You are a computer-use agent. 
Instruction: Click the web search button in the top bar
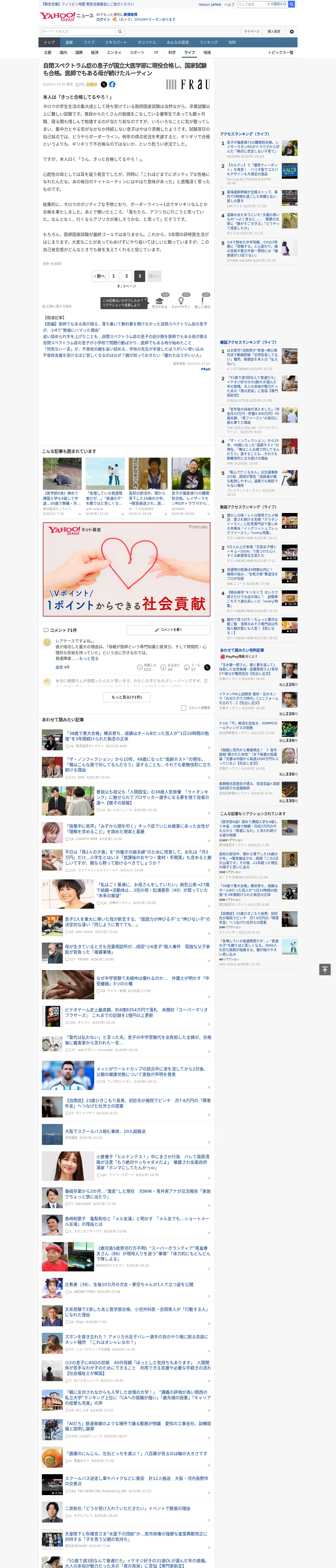(292, 4)
